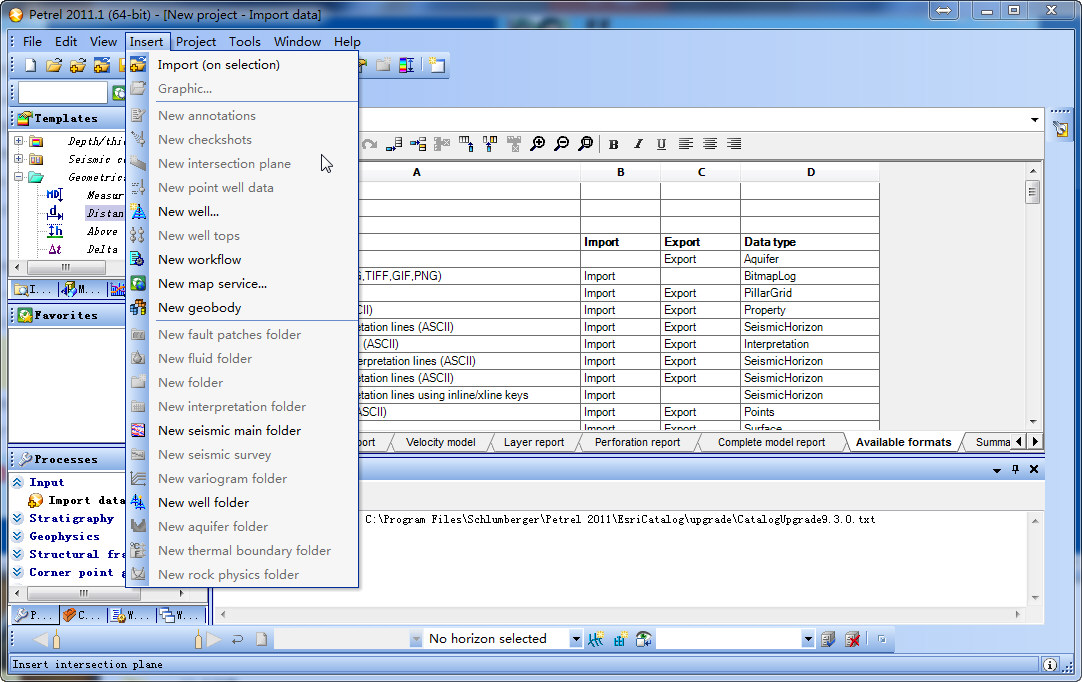Click the search input field in toolbar
The width and height of the screenshot is (1082, 682).
[63, 92]
